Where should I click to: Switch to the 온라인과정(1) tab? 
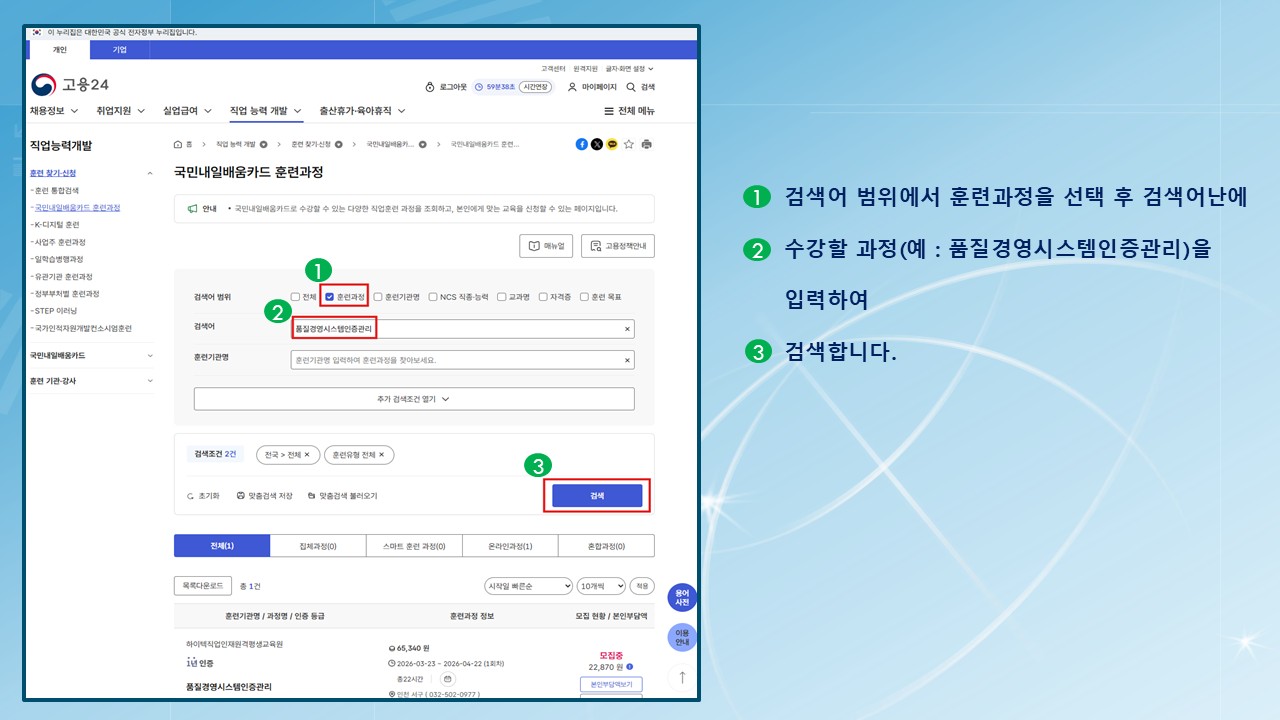click(x=510, y=546)
